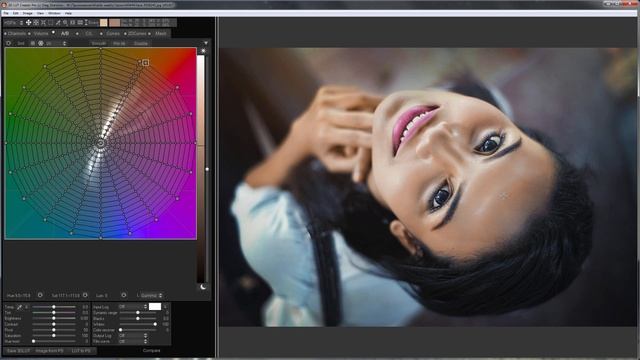
Task: Switch to the A/B tab
Action: coord(65,33)
